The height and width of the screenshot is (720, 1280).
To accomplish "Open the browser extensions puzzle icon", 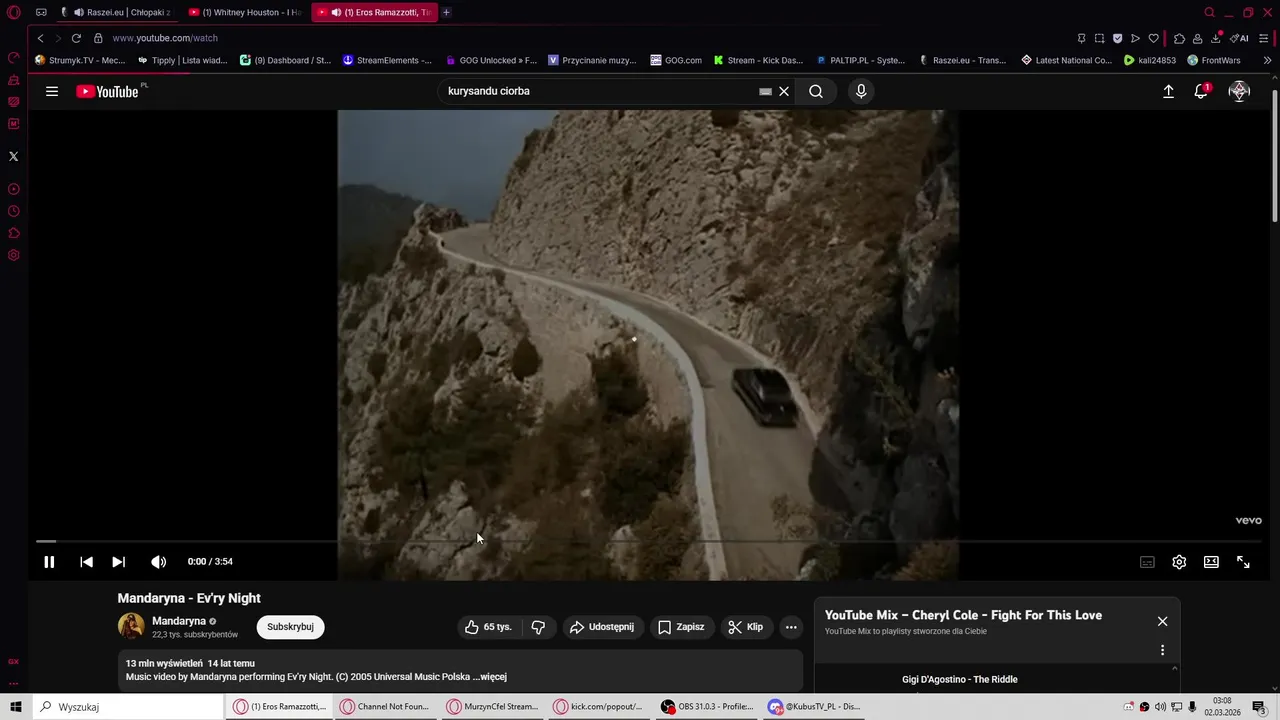I will [x=1179, y=38].
